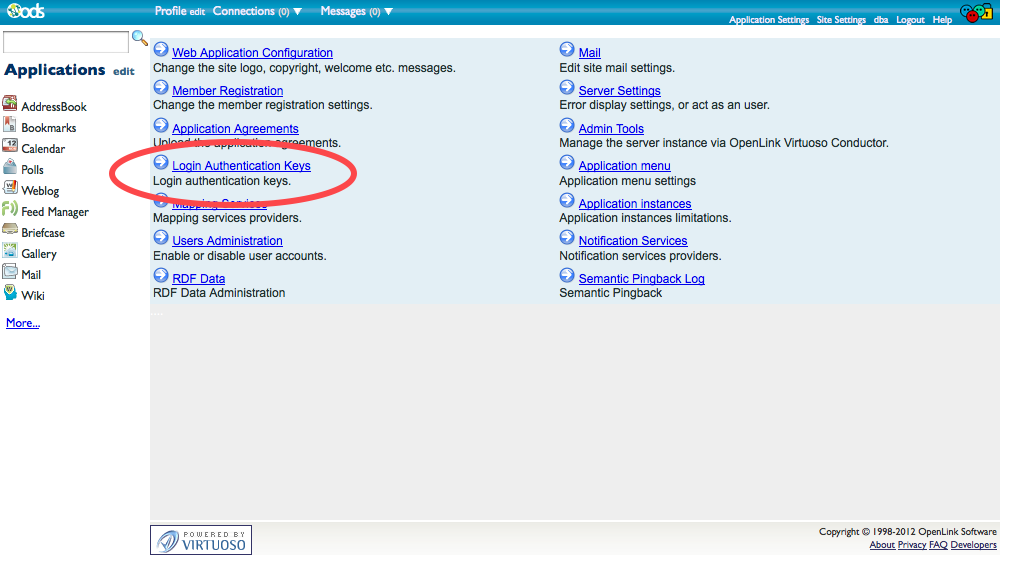This screenshot has width=1018, height=575.
Task: Click the search magnifier icon
Action: coord(140,39)
